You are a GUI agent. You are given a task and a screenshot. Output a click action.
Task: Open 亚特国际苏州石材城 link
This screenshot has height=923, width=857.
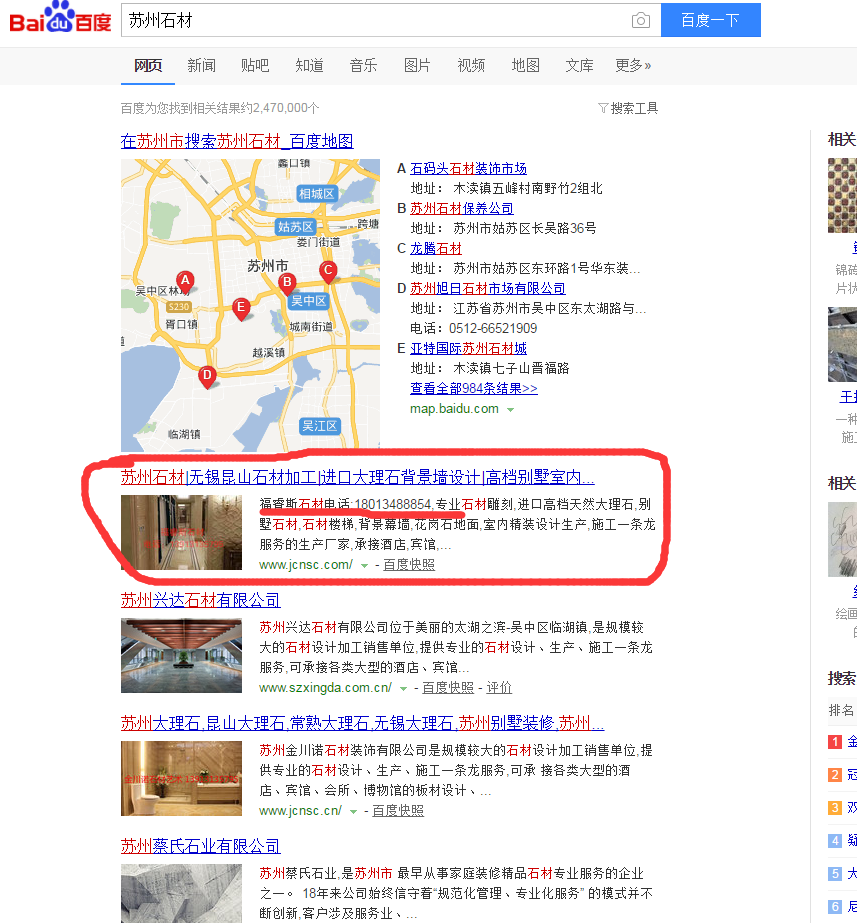click(469, 348)
